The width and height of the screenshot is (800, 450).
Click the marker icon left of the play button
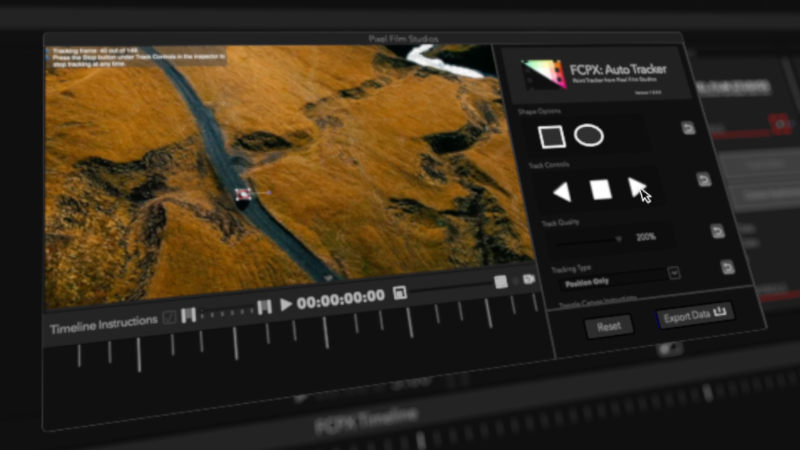tap(264, 307)
